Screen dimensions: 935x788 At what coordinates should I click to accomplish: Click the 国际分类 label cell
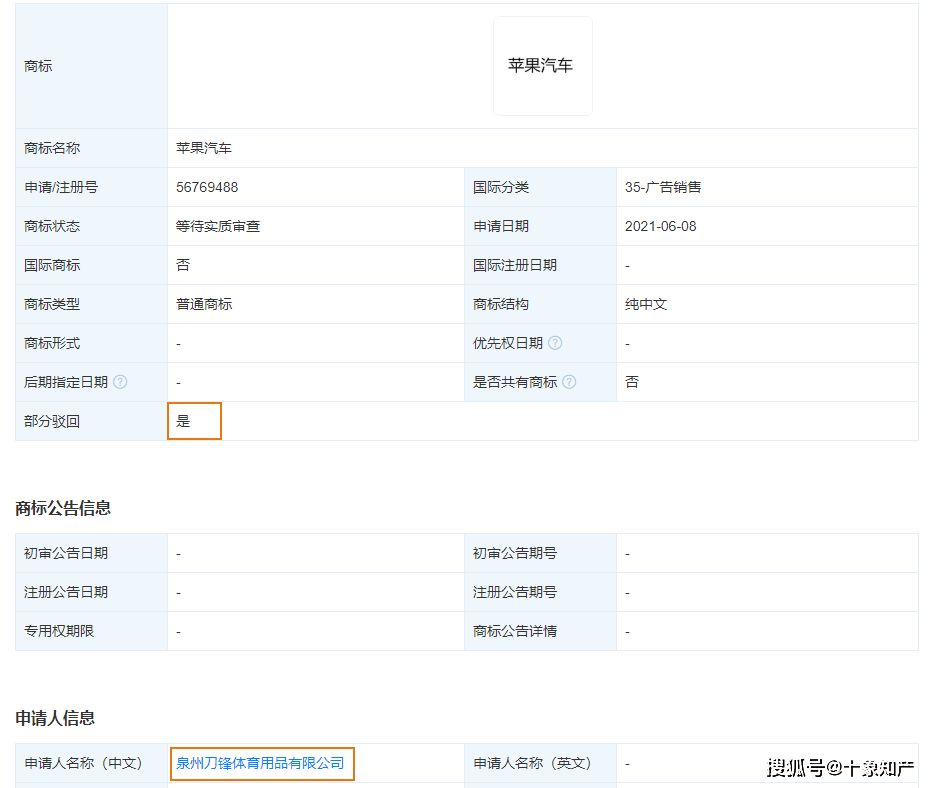(540, 187)
